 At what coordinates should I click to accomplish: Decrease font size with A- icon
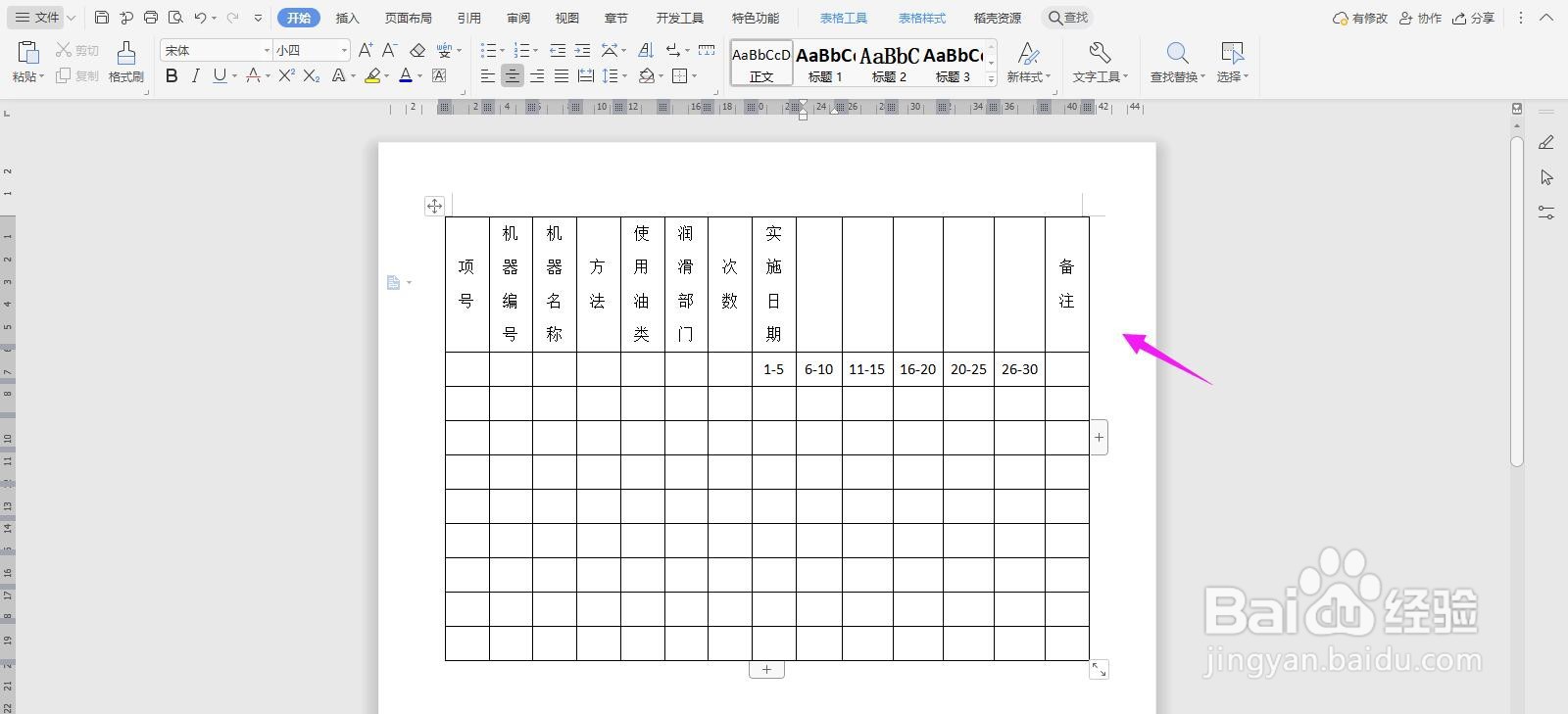[x=389, y=50]
